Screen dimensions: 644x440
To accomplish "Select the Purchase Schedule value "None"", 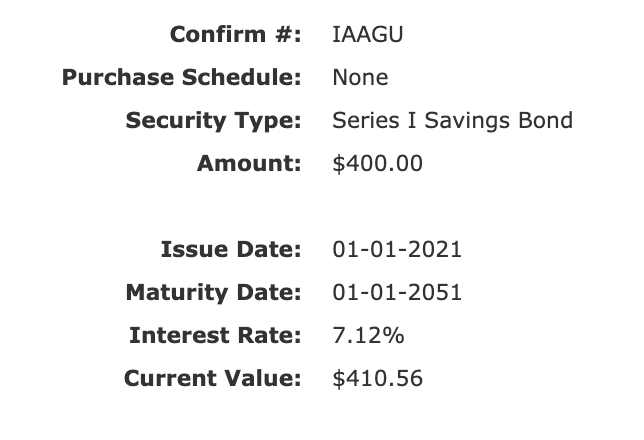I will (x=360, y=77).
